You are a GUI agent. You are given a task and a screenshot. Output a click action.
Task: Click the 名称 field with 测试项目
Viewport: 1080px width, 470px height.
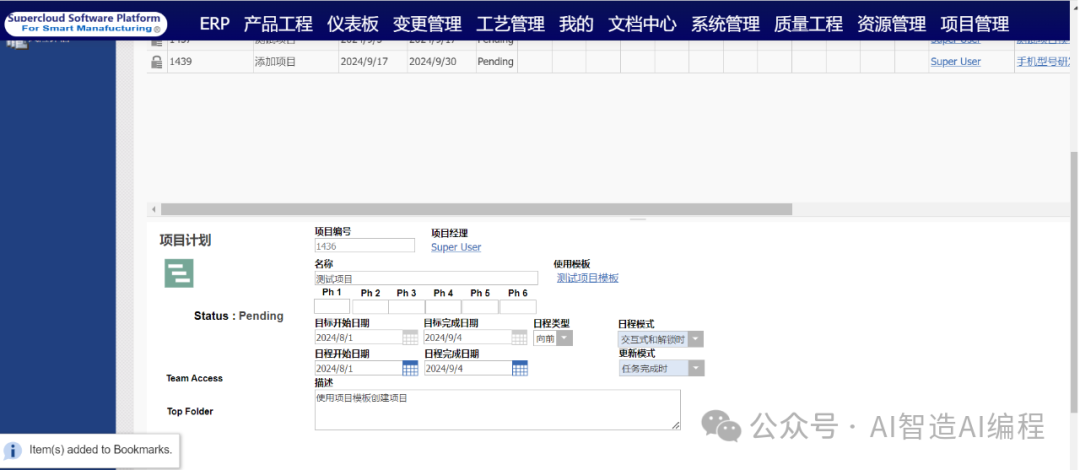coord(426,278)
